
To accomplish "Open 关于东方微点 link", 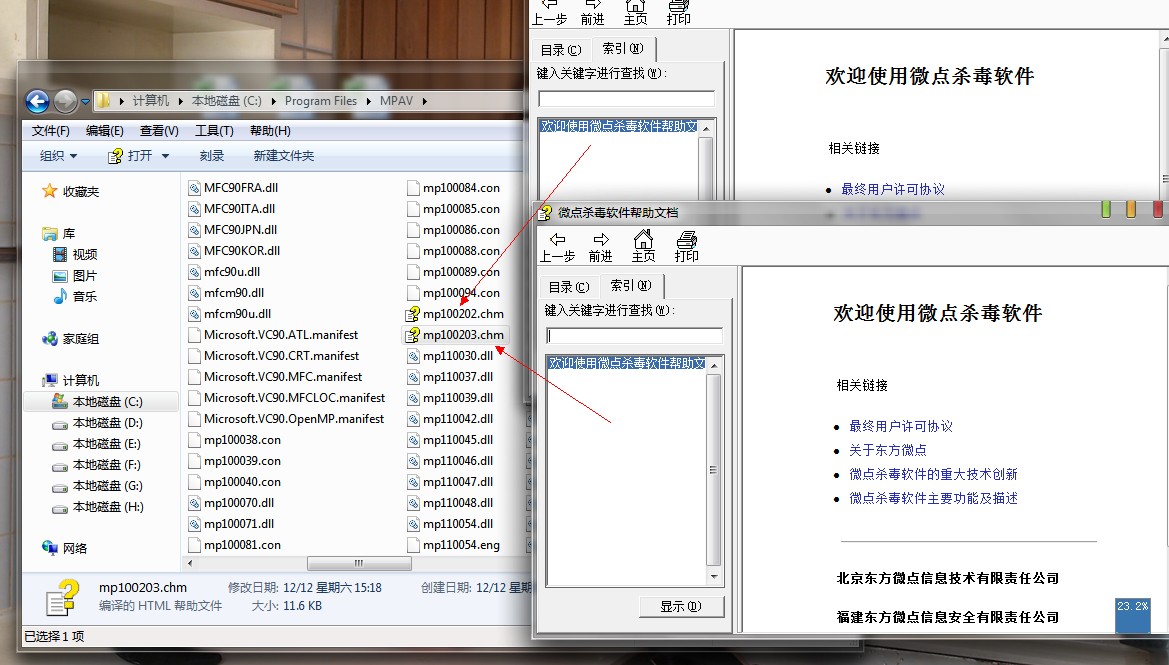I will click(888, 450).
